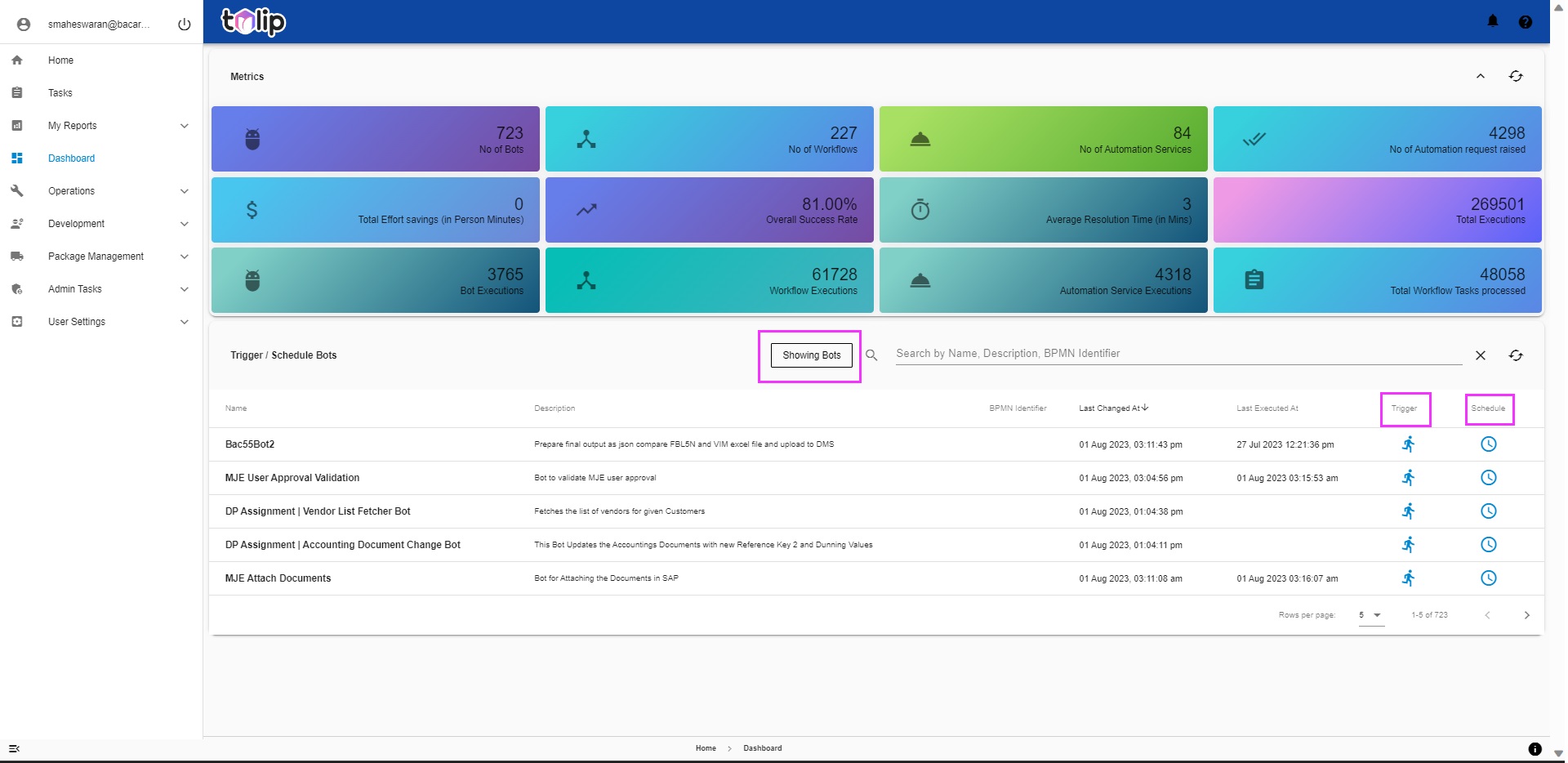
Task: Sort by the Name column header
Action: [x=236, y=408]
